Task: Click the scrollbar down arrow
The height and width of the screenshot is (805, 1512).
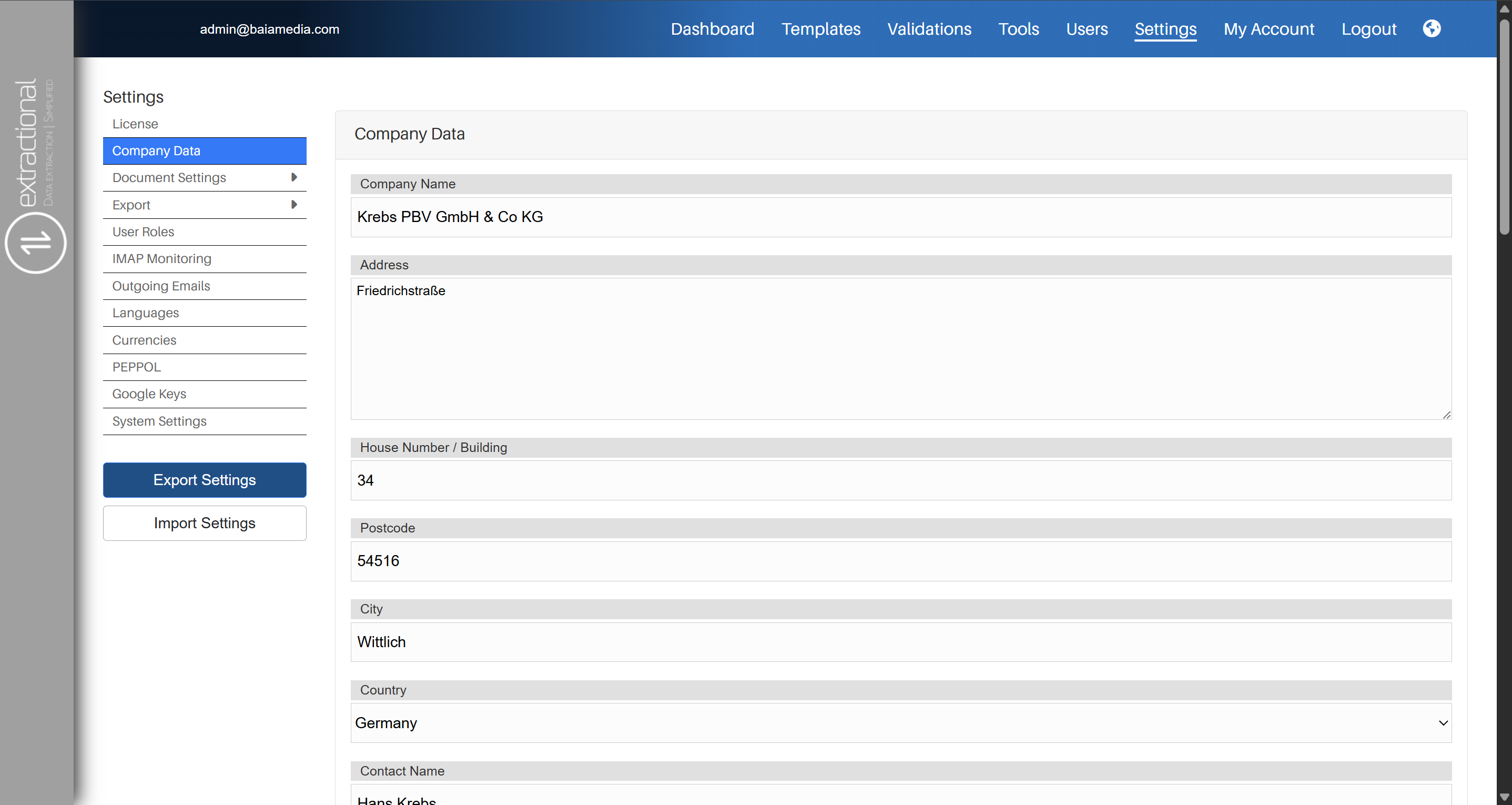Action: [1504, 797]
